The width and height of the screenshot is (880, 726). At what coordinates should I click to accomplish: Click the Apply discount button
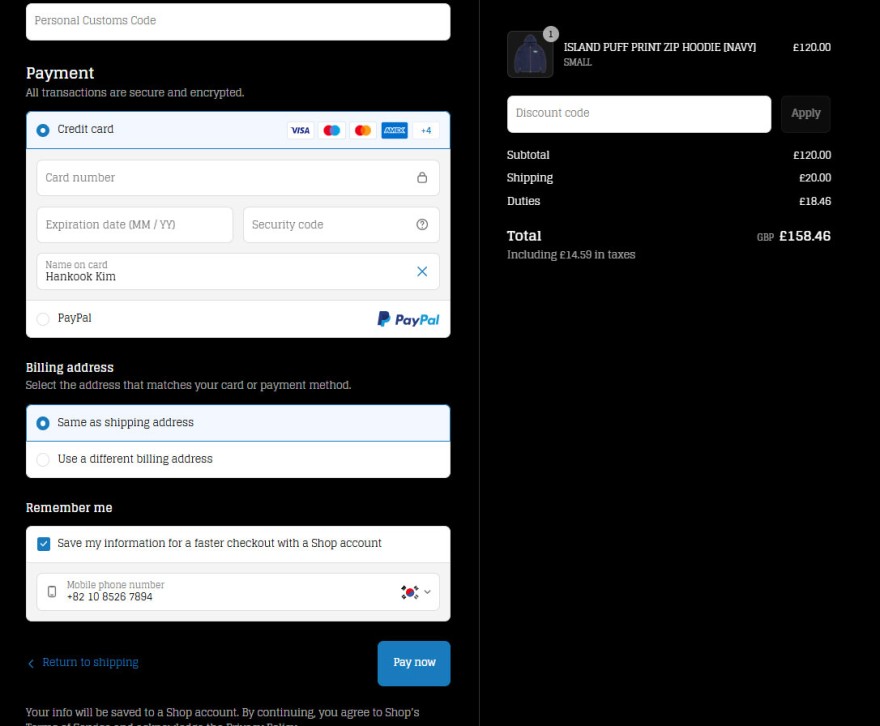tap(806, 114)
